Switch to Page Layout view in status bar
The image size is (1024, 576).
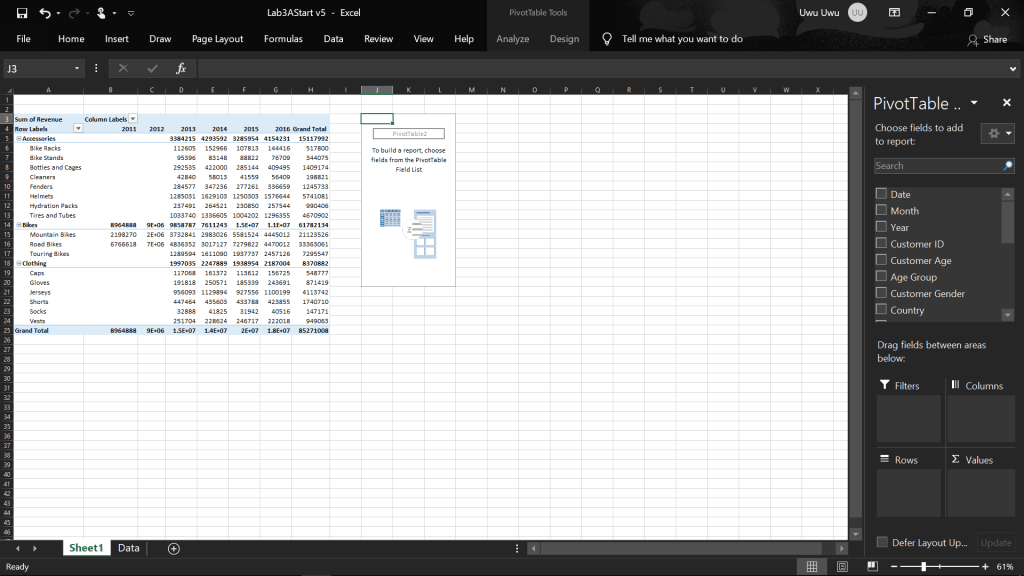(x=841, y=567)
